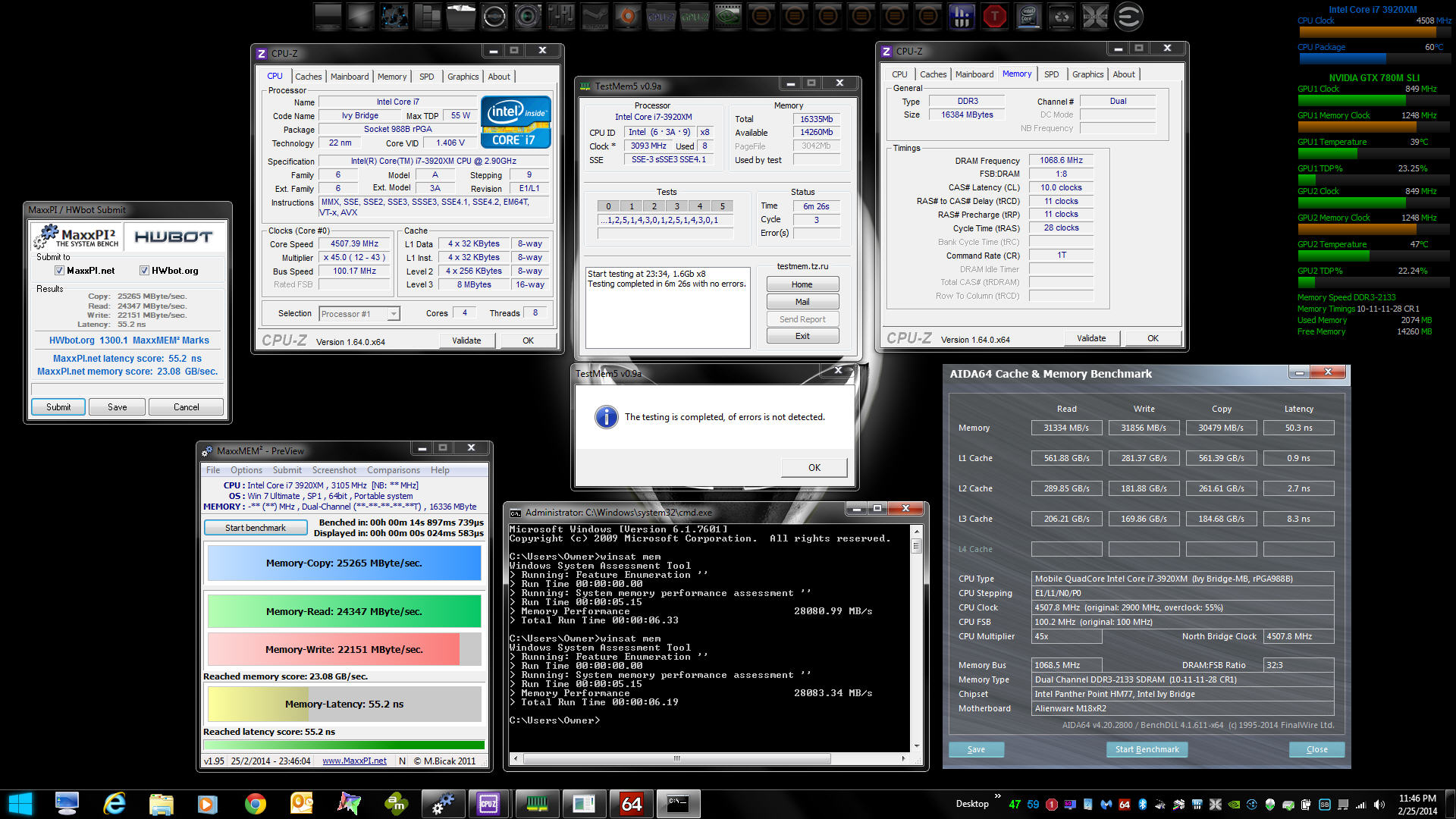Open the blue HWiNFO bars dock icon
The width and height of the screenshot is (1456, 819).
961,17
